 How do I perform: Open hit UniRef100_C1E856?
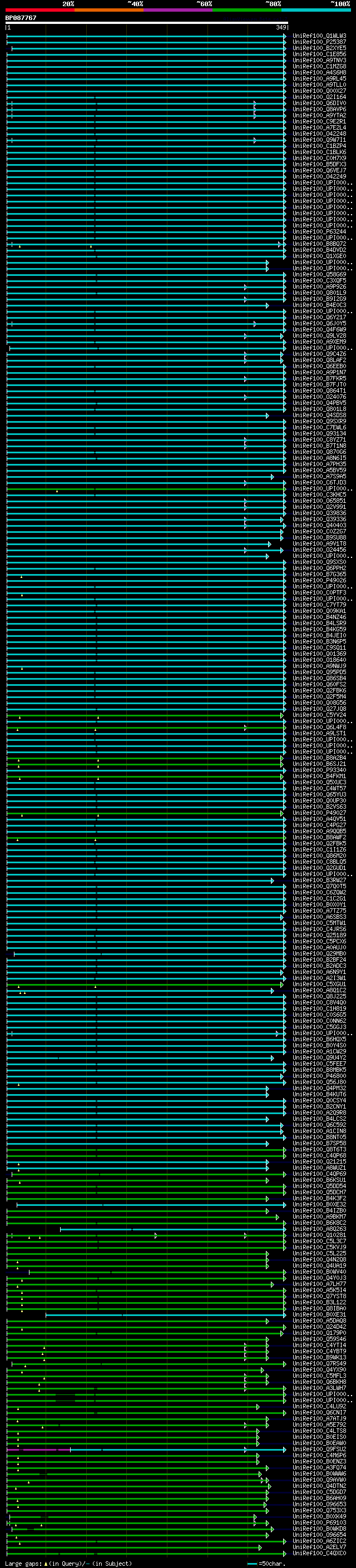pyautogui.click(x=319, y=54)
